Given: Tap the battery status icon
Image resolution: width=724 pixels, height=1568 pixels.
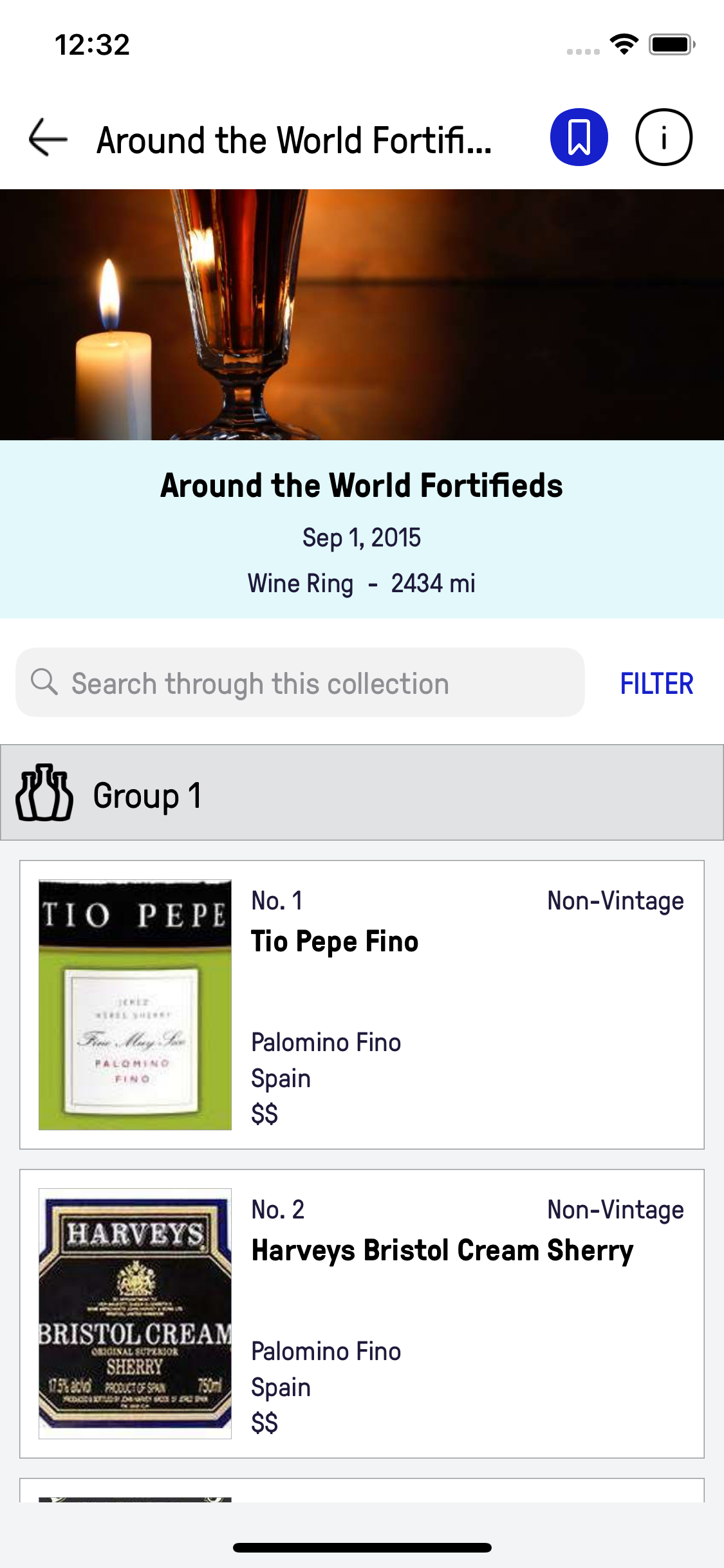Looking at the screenshot, I should pyautogui.click(x=671, y=44).
